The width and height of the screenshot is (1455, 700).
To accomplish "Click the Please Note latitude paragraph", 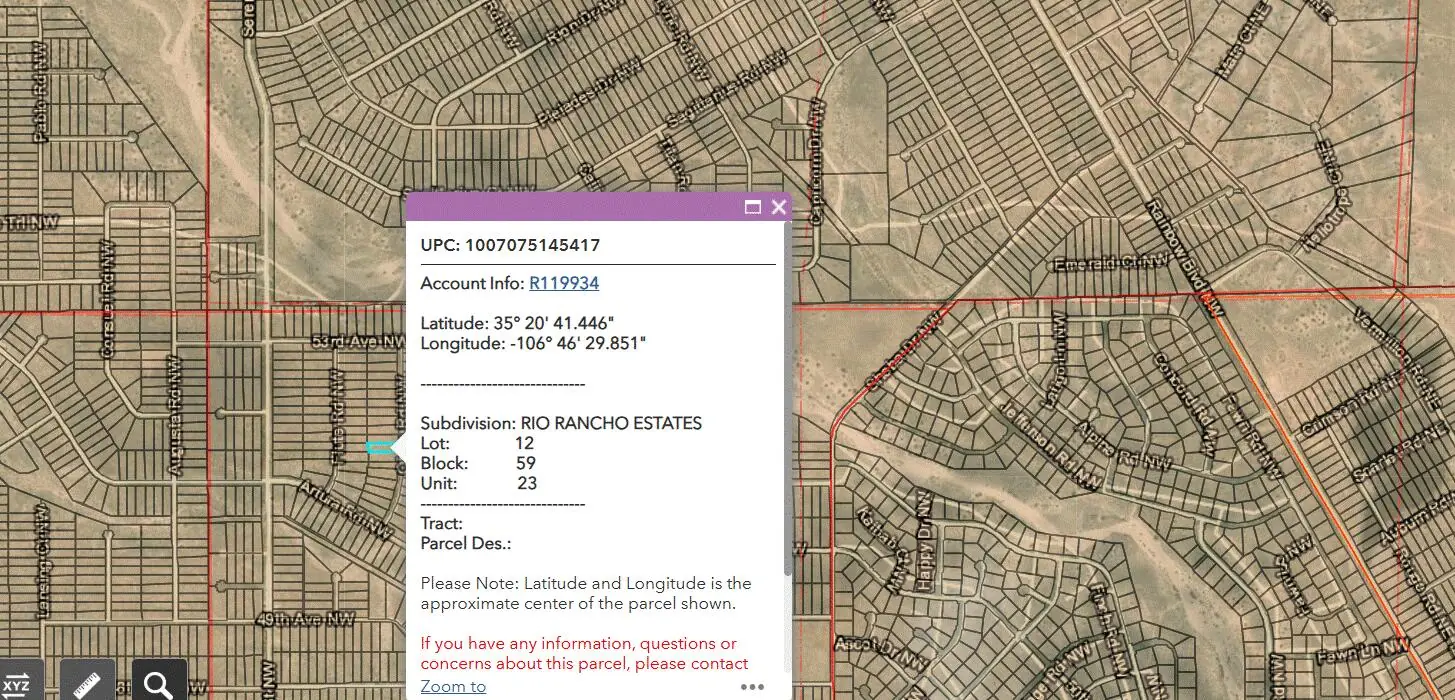I will [586, 593].
